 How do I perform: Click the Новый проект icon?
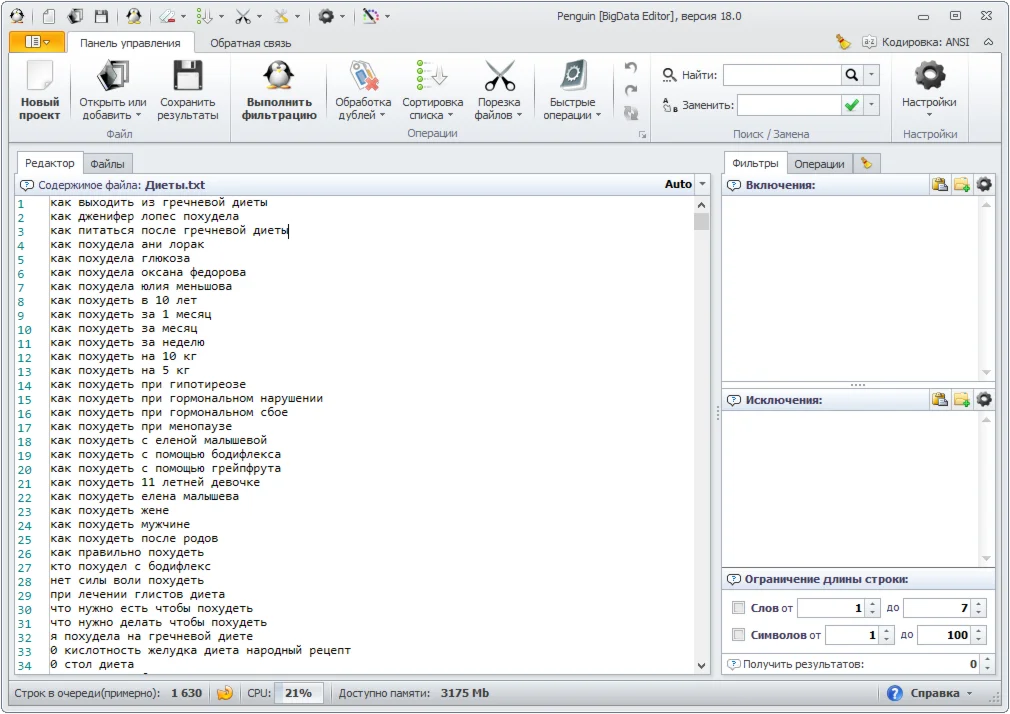point(39,78)
